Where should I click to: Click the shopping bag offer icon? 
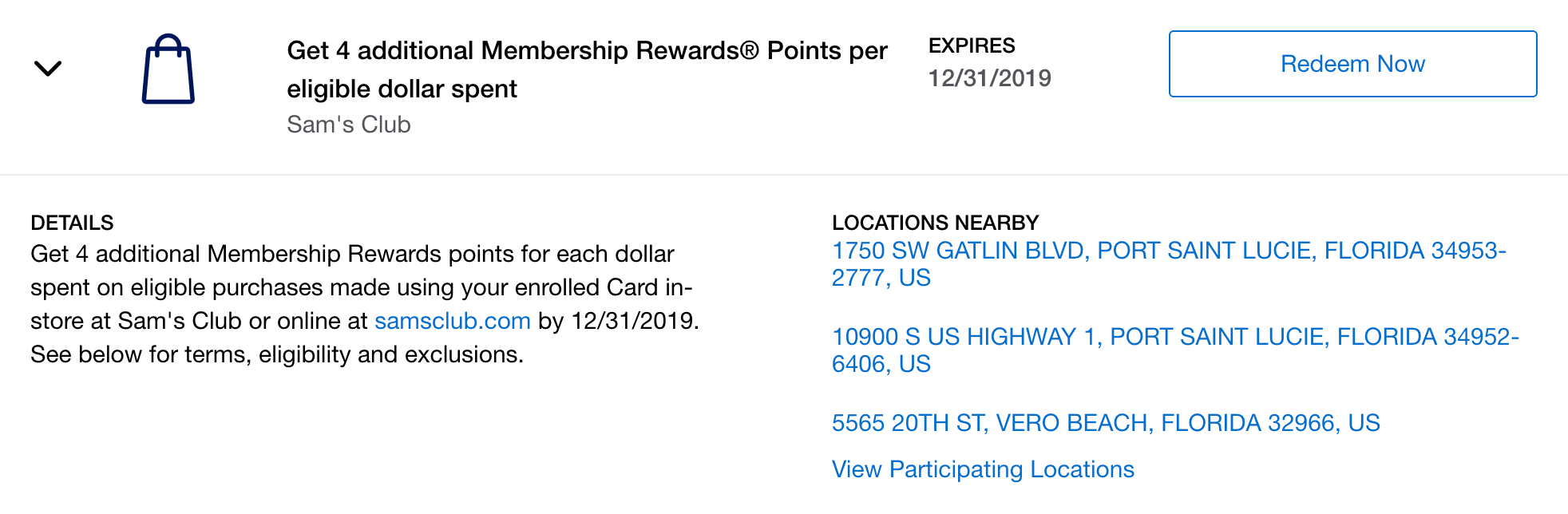tap(168, 69)
